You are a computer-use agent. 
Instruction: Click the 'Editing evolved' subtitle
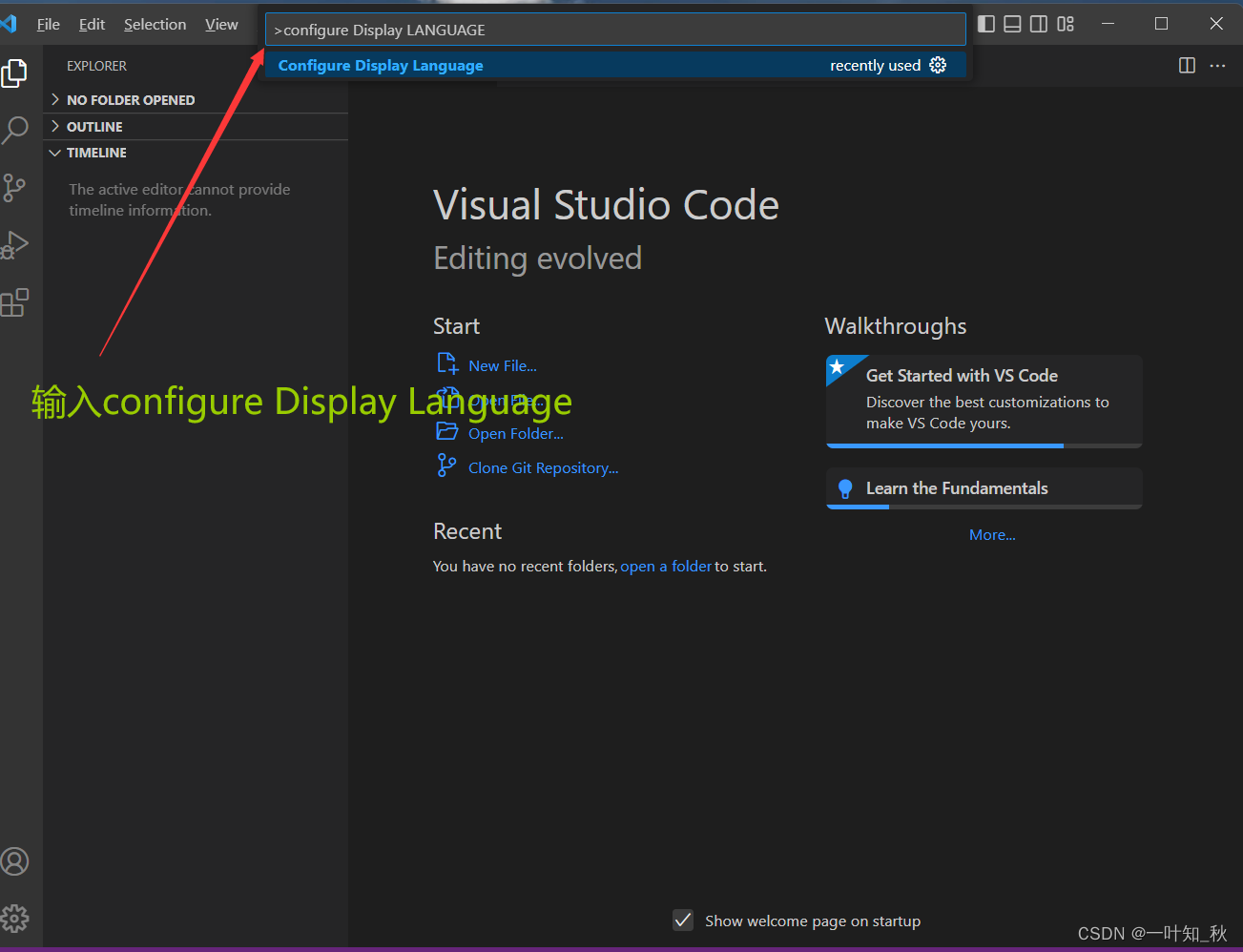click(x=538, y=259)
